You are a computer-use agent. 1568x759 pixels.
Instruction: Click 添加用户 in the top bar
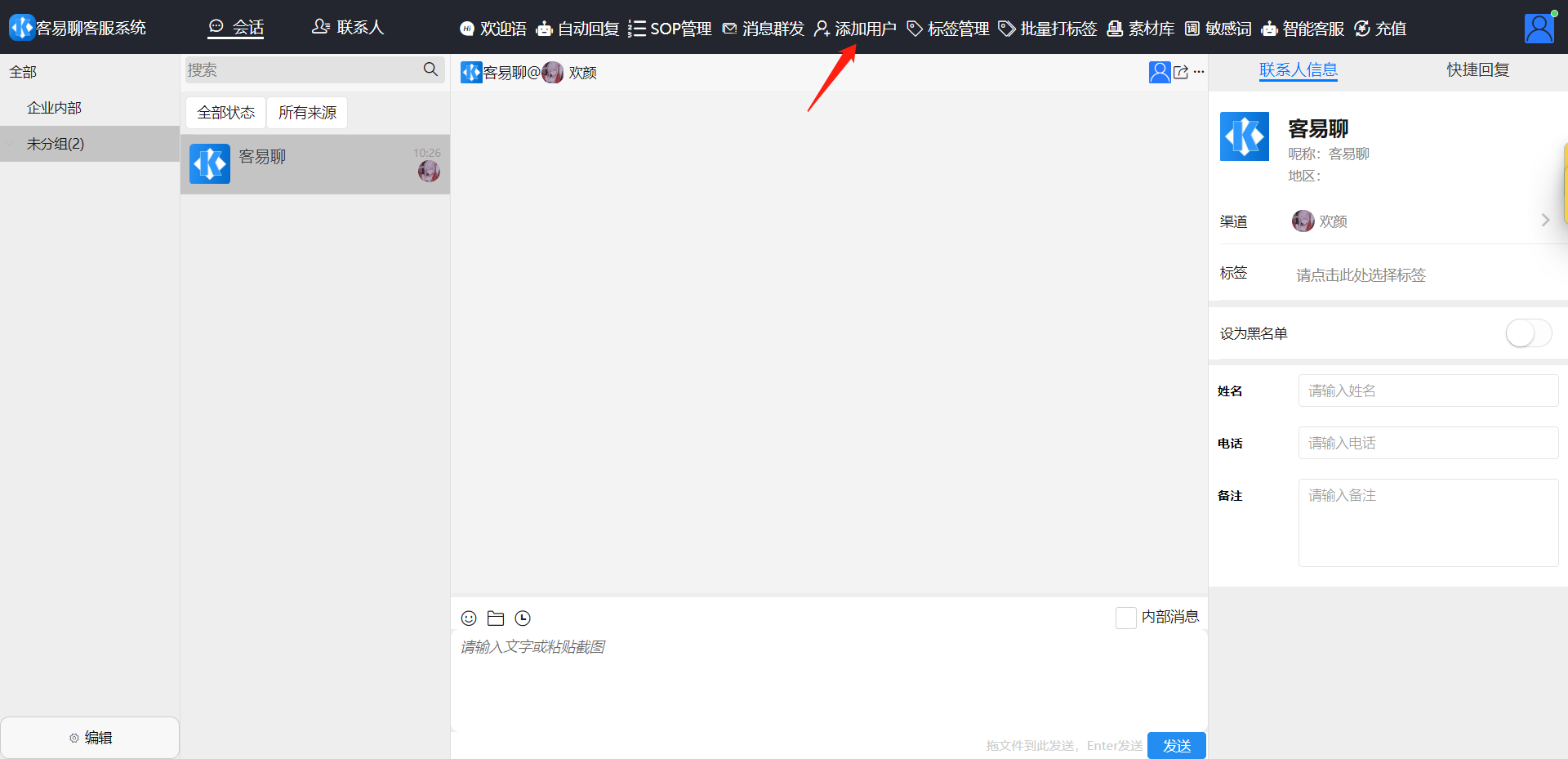(x=855, y=29)
